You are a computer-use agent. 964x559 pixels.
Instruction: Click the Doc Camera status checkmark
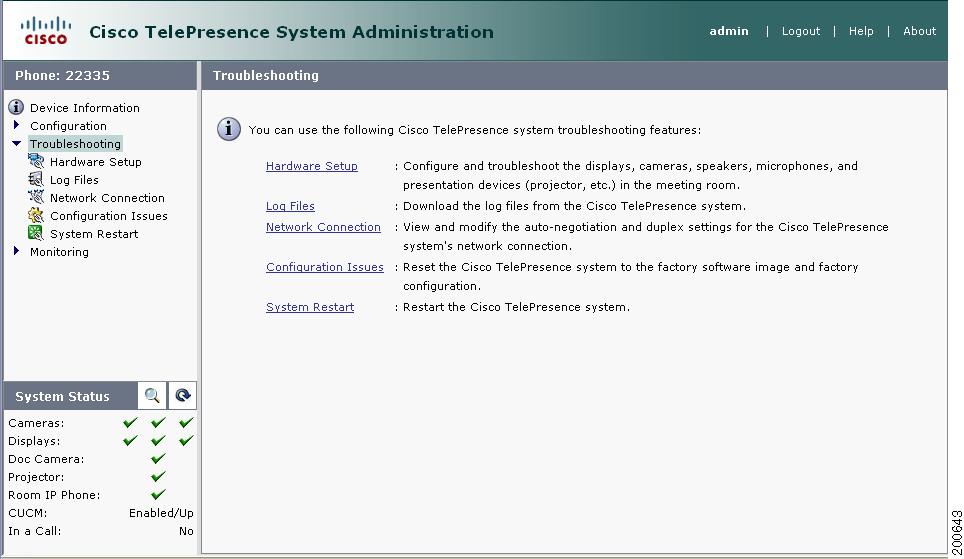click(159, 458)
